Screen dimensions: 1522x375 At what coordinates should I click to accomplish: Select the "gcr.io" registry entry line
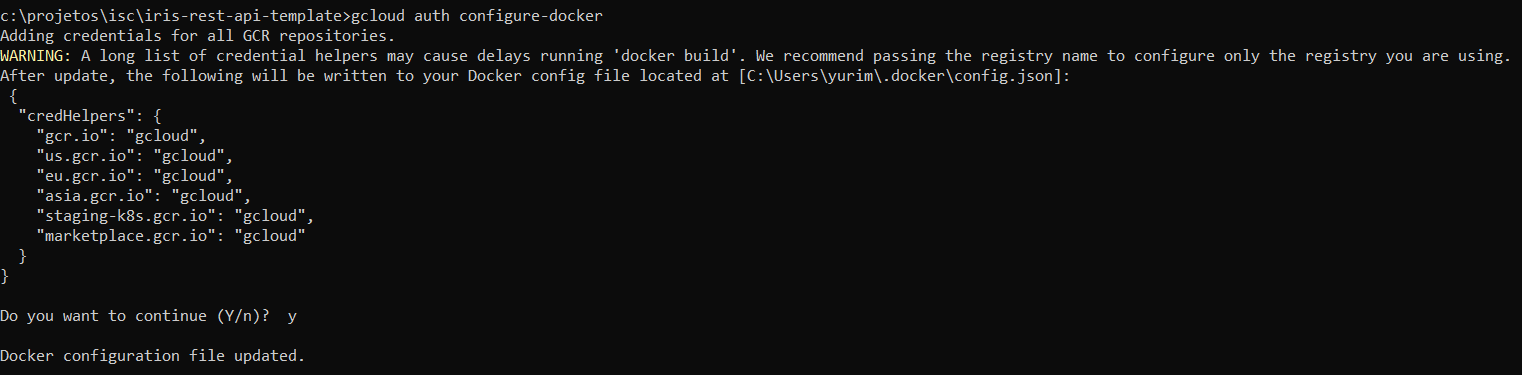121,134
